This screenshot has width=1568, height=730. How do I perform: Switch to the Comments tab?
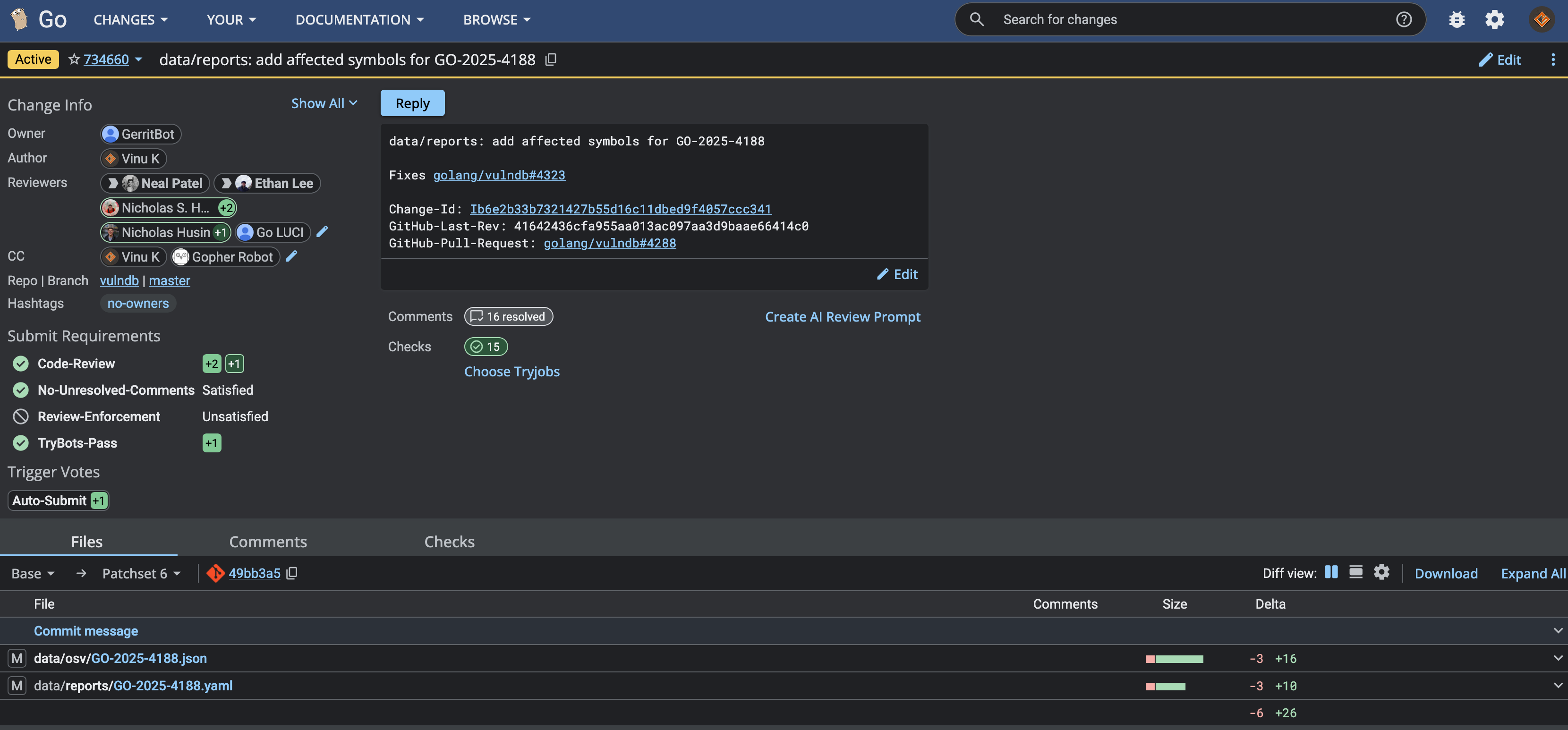click(268, 542)
